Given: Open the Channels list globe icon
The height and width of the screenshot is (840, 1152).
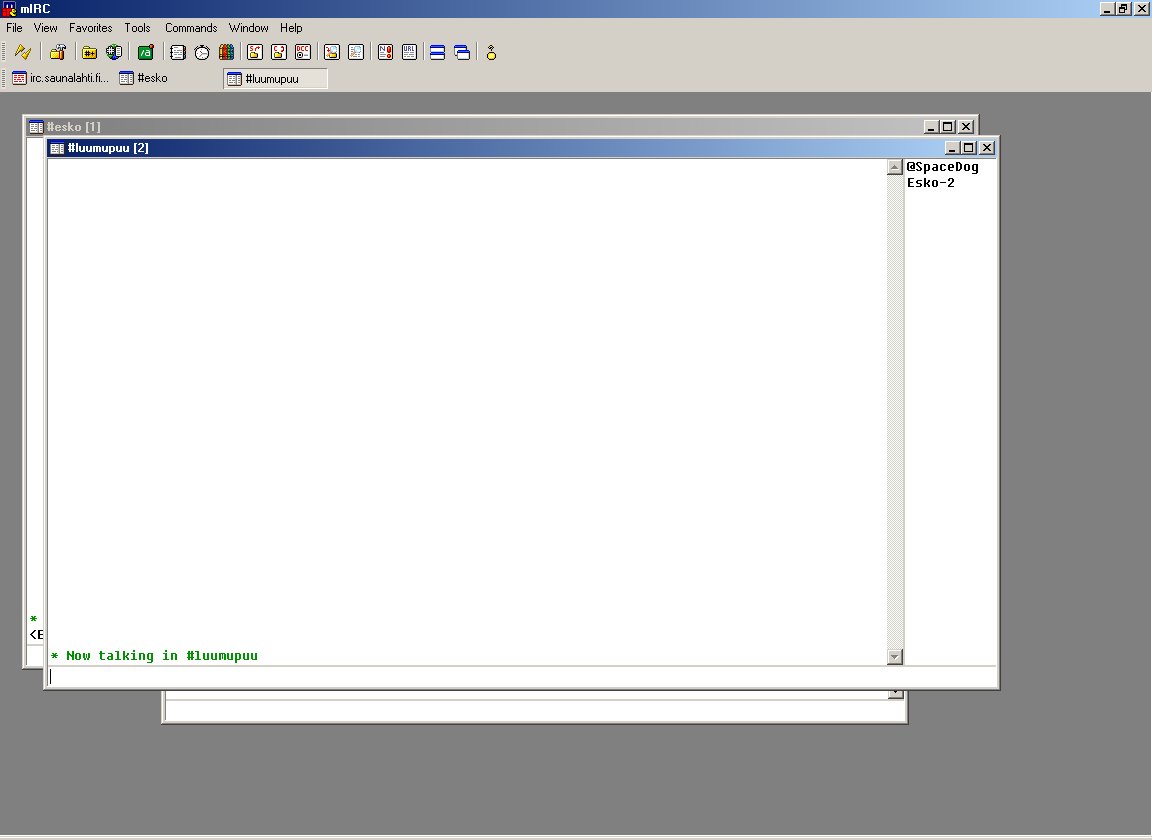Looking at the screenshot, I should pyautogui.click(x=114, y=52).
